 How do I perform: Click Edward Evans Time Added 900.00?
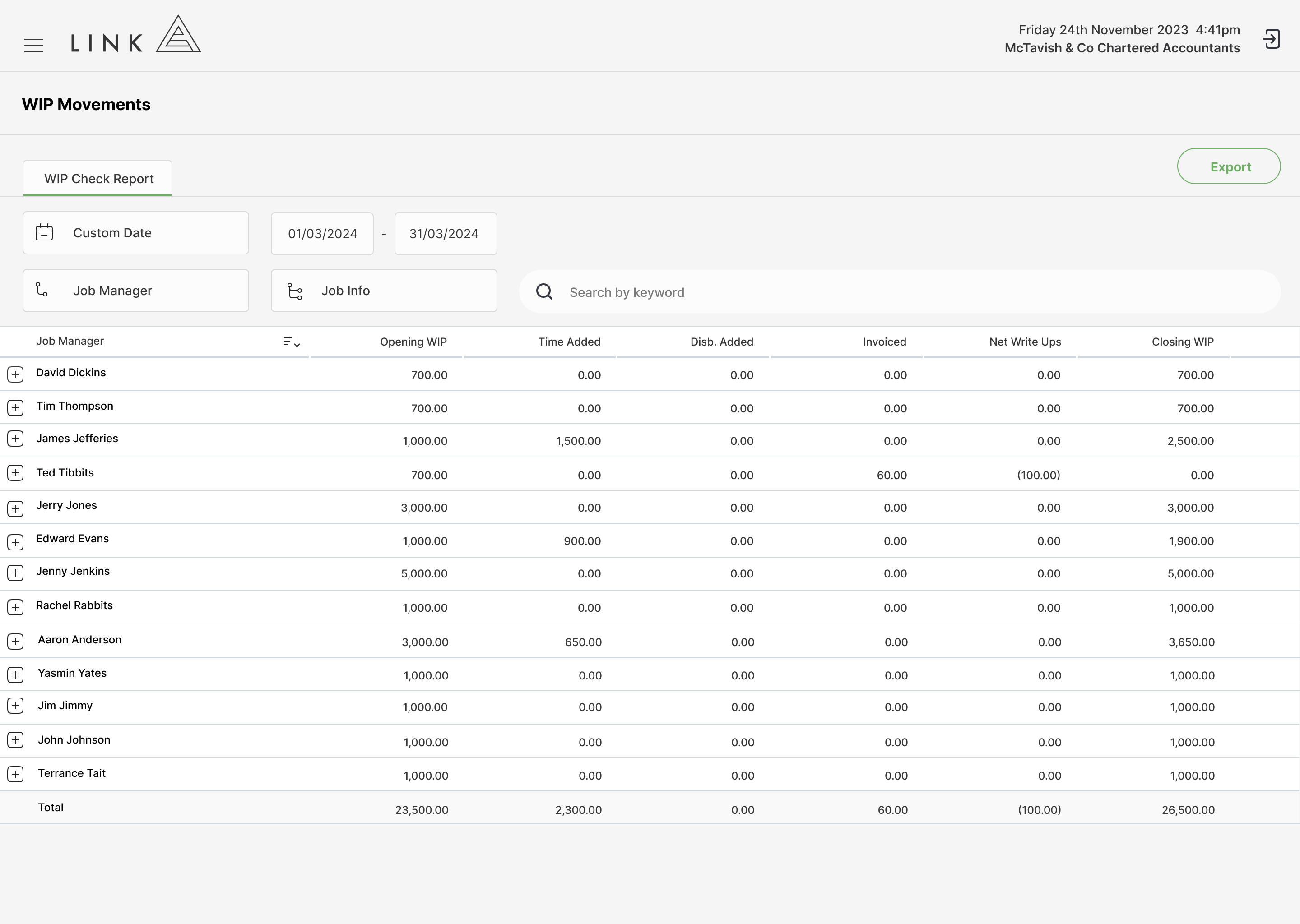582,541
